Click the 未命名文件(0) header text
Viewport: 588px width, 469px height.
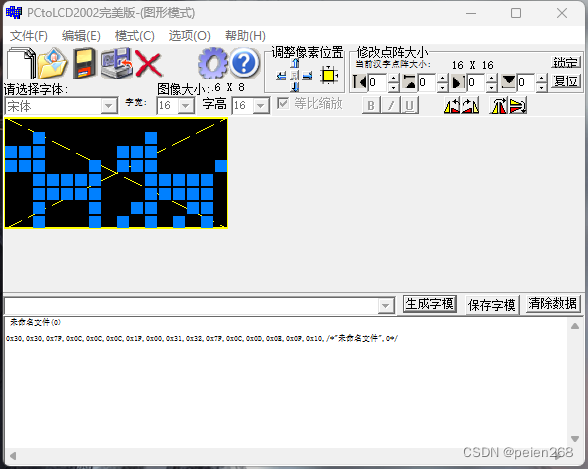[x=35, y=322]
